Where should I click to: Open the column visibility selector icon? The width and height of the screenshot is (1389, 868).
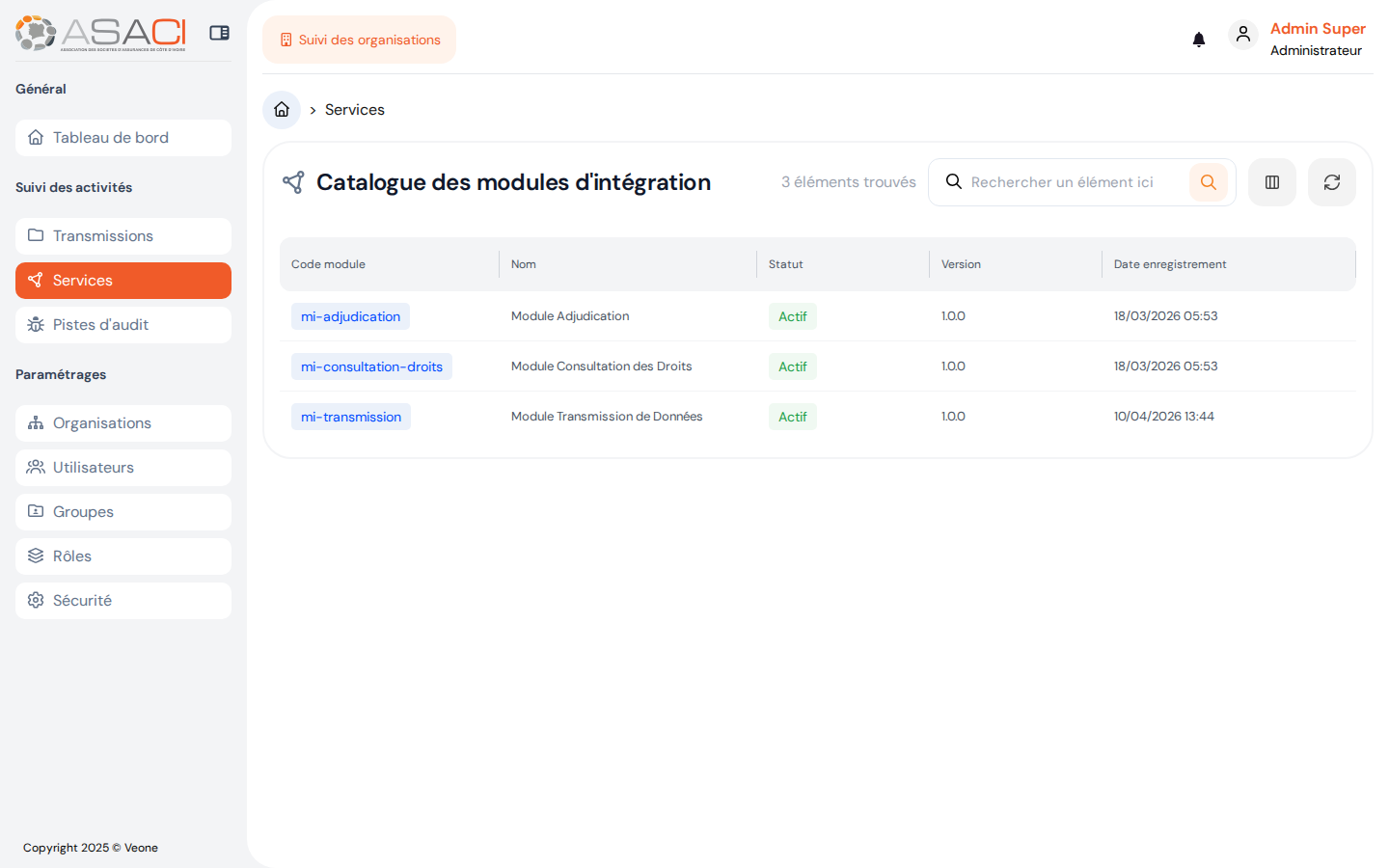(x=1272, y=181)
